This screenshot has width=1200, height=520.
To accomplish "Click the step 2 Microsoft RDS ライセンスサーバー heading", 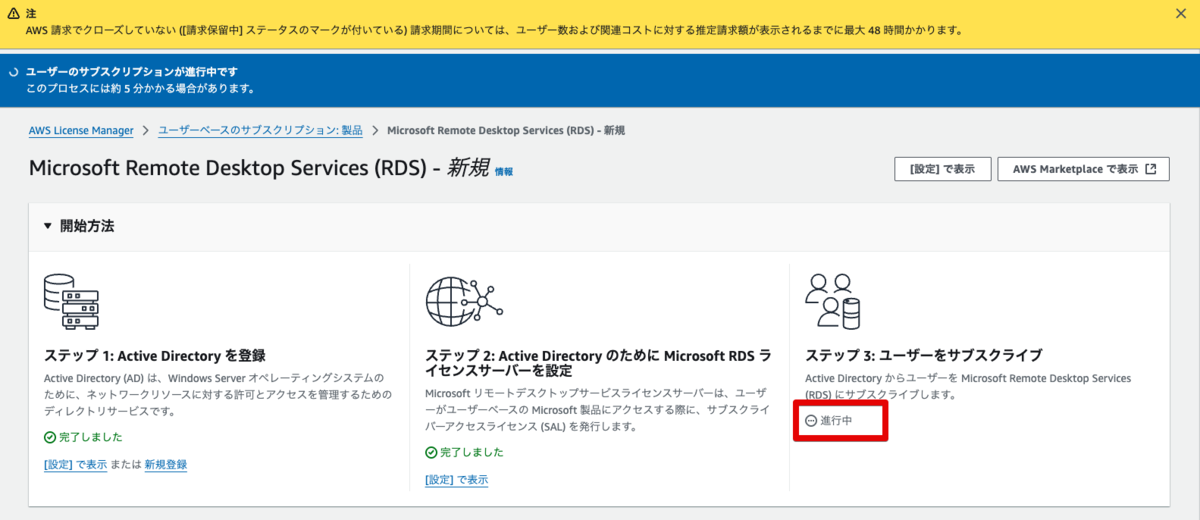I will pyautogui.click(x=598, y=362).
